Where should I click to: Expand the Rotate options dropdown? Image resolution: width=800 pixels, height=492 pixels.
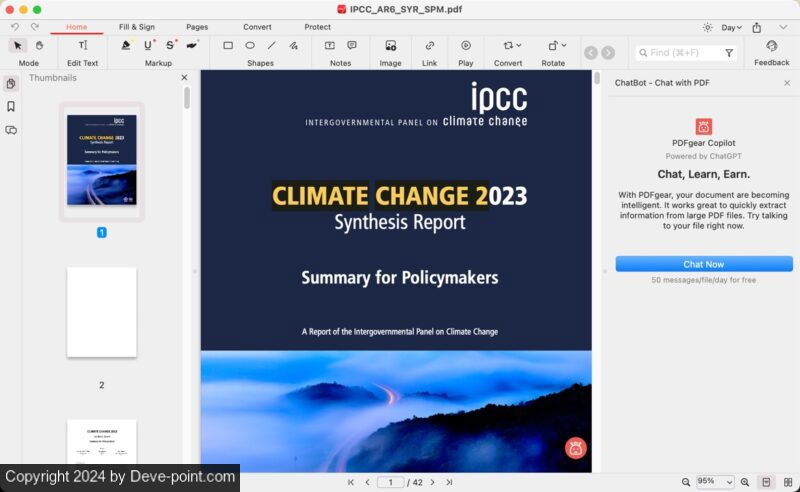click(x=565, y=45)
